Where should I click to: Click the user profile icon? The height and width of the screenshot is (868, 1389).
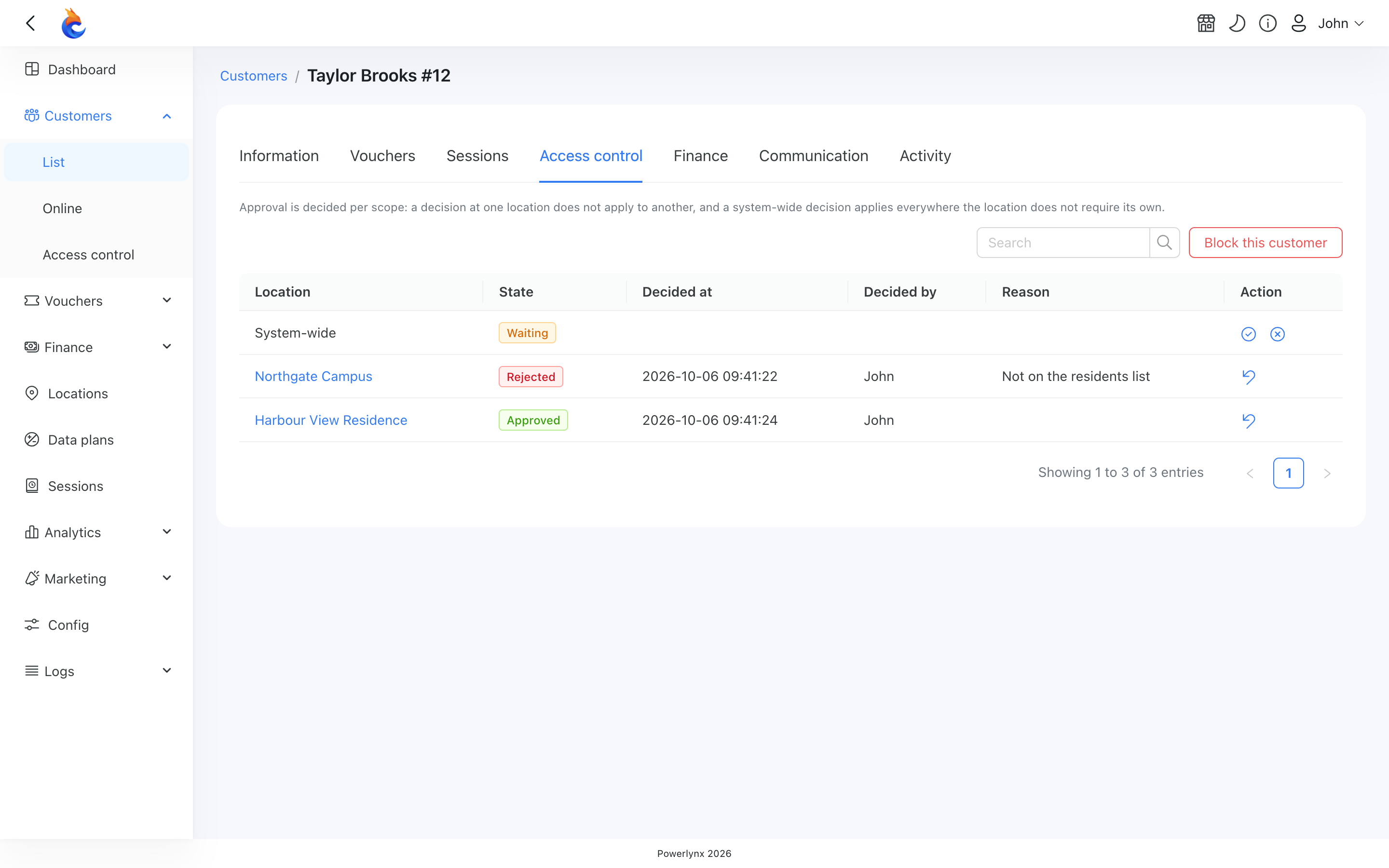(1299, 23)
